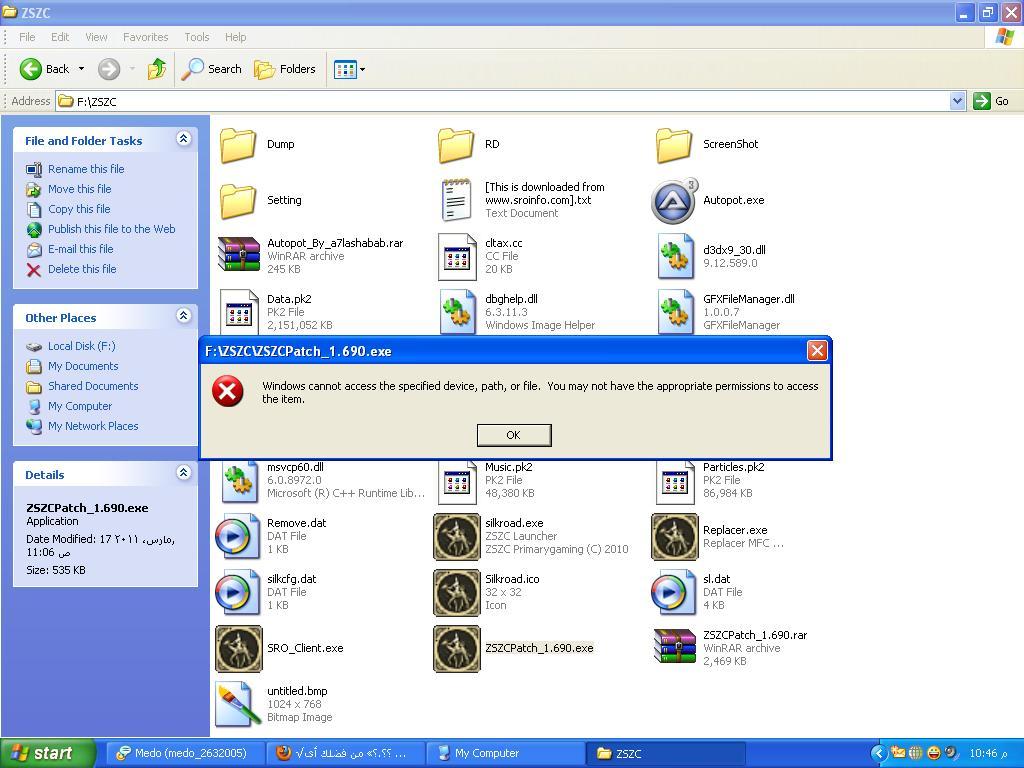Click Copy this file link

[79, 209]
